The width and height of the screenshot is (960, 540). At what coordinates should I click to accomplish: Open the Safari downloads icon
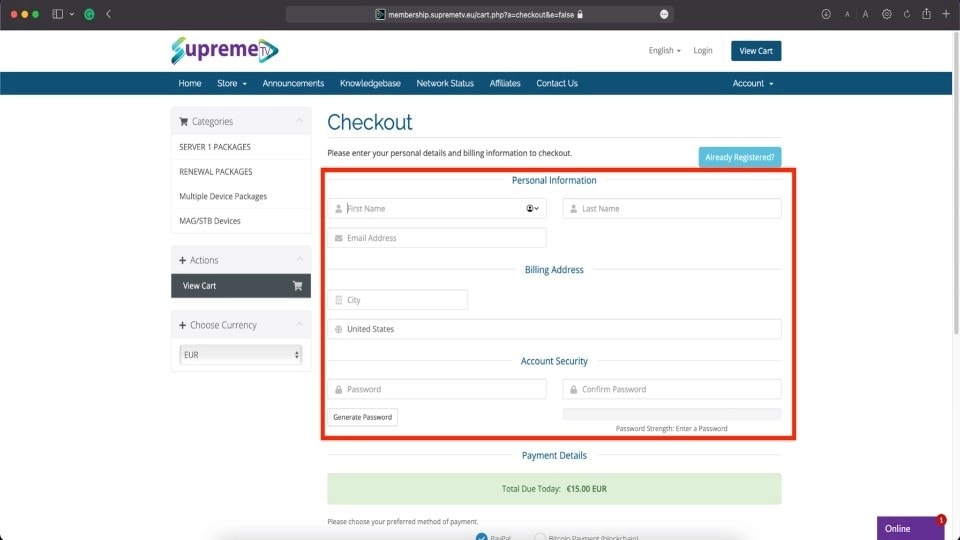pyautogui.click(x=826, y=13)
